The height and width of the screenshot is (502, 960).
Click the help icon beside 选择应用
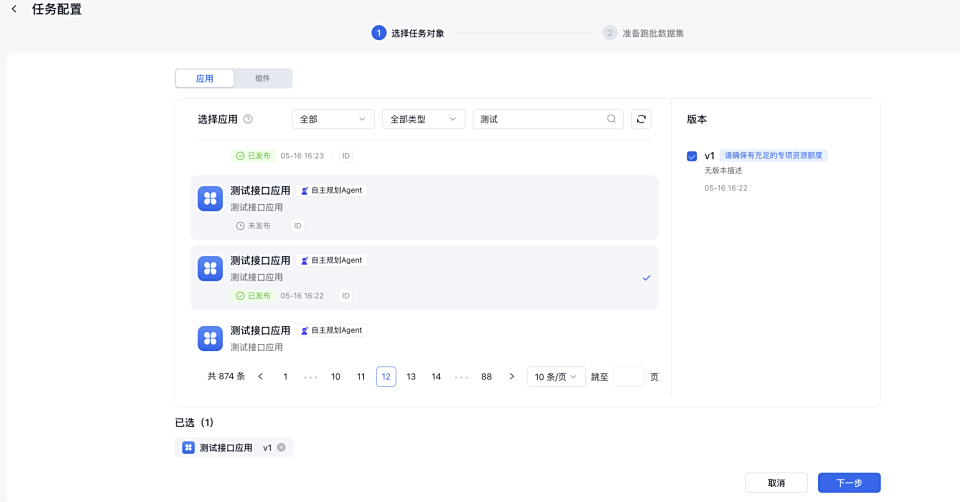[248, 119]
